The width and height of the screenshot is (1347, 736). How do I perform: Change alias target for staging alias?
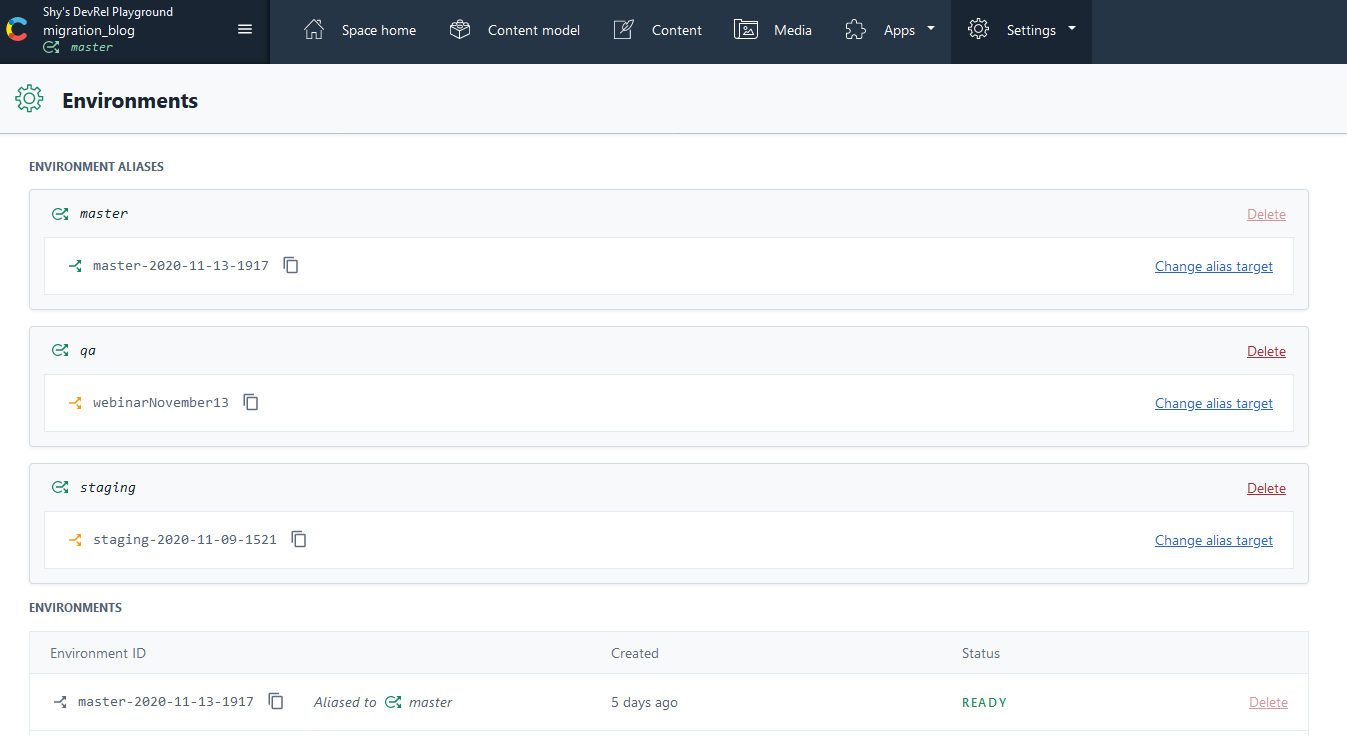(1213, 540)
